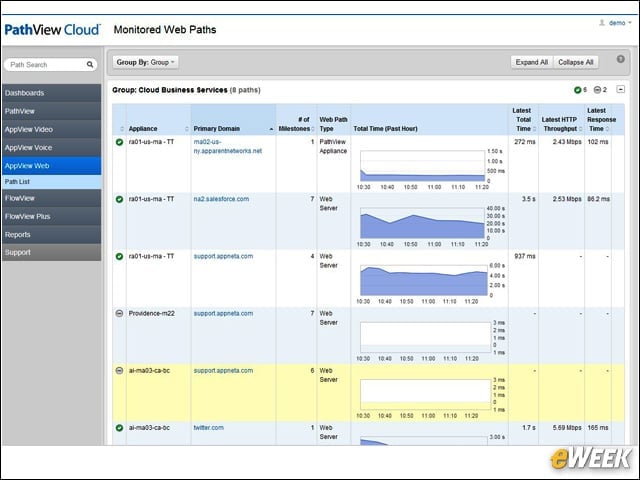
Task: Open the demo user menu arrow
Action: (x=630, y=23)
